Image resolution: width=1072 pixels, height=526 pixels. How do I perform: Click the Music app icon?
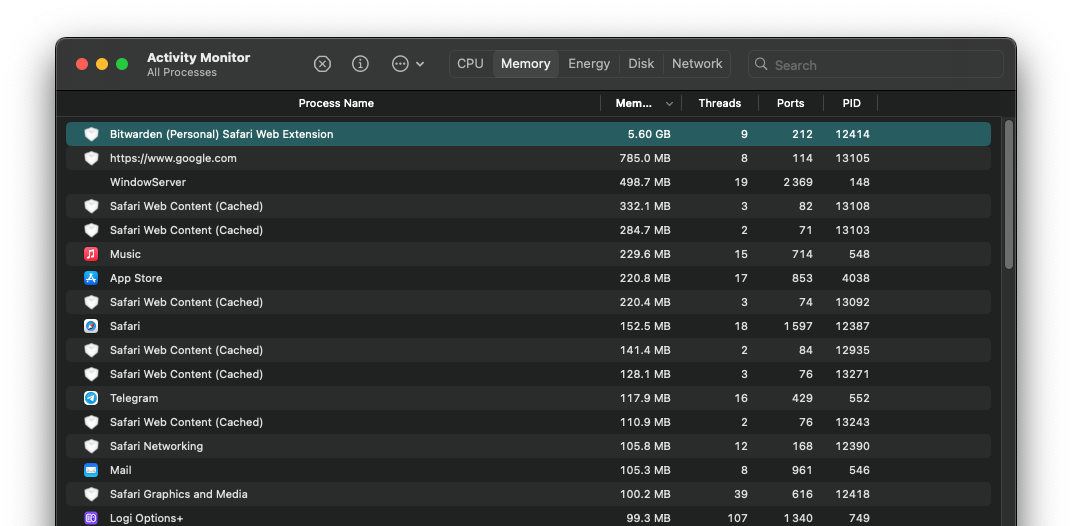point(91,254)
